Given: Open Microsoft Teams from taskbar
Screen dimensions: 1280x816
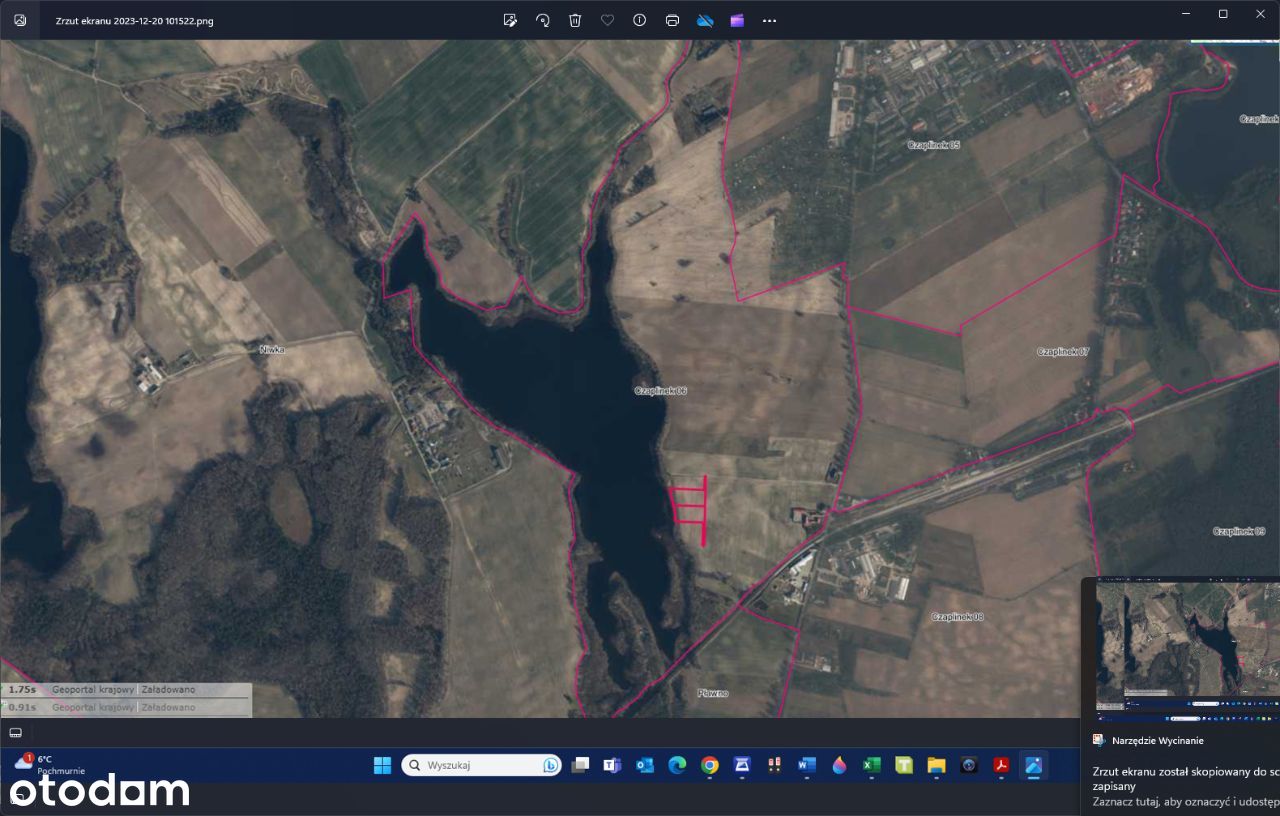Looking at the screenshot, I should pos(612,765).
